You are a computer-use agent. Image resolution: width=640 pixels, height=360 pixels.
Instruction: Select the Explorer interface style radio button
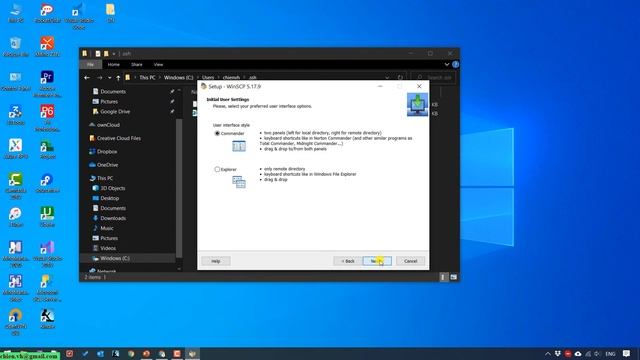pyautogui.click(x=217, y=169)
